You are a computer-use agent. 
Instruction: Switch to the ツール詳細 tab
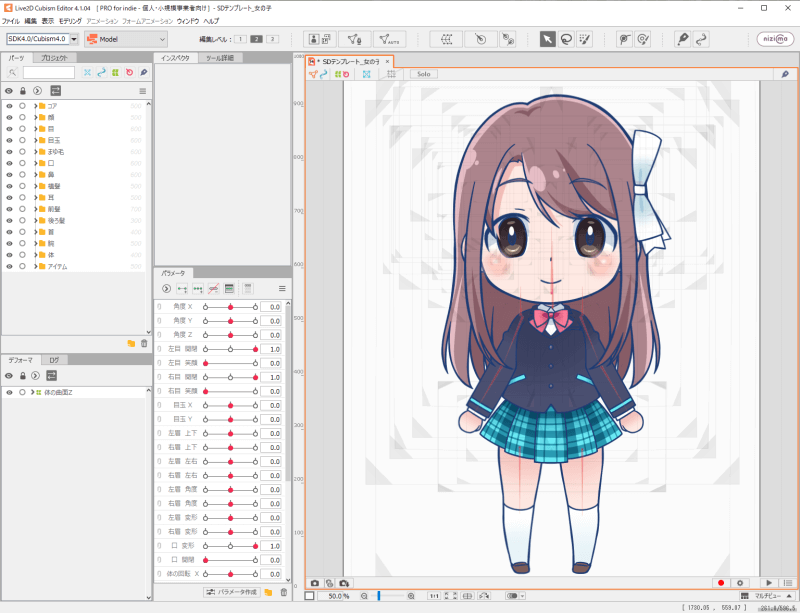click(220, 58)
